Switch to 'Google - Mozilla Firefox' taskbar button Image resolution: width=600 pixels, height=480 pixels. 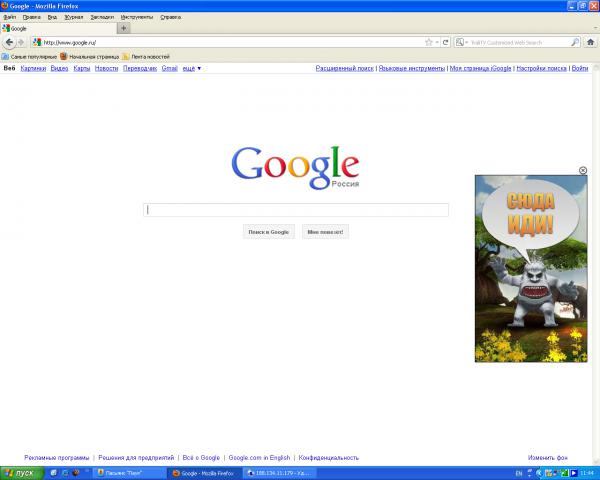pyautogui.click(x=205, y=473)
